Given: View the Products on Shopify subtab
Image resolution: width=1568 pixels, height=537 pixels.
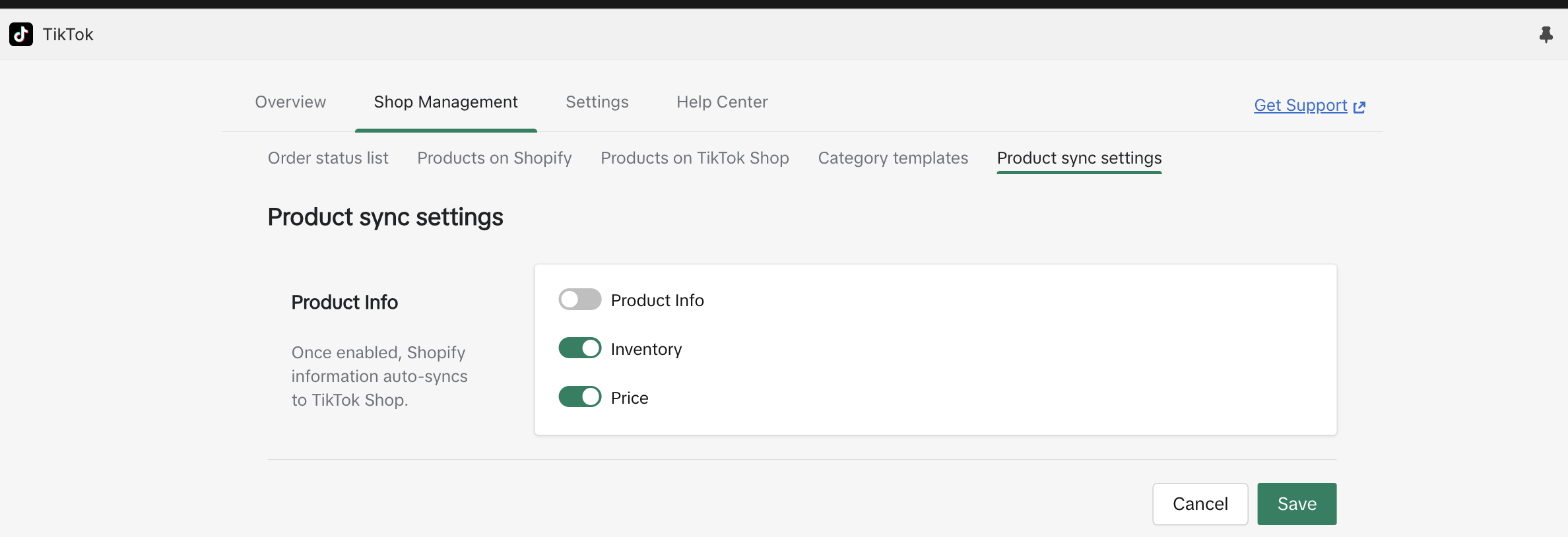Looking at the screenshot, I should (x=494, y=158).
